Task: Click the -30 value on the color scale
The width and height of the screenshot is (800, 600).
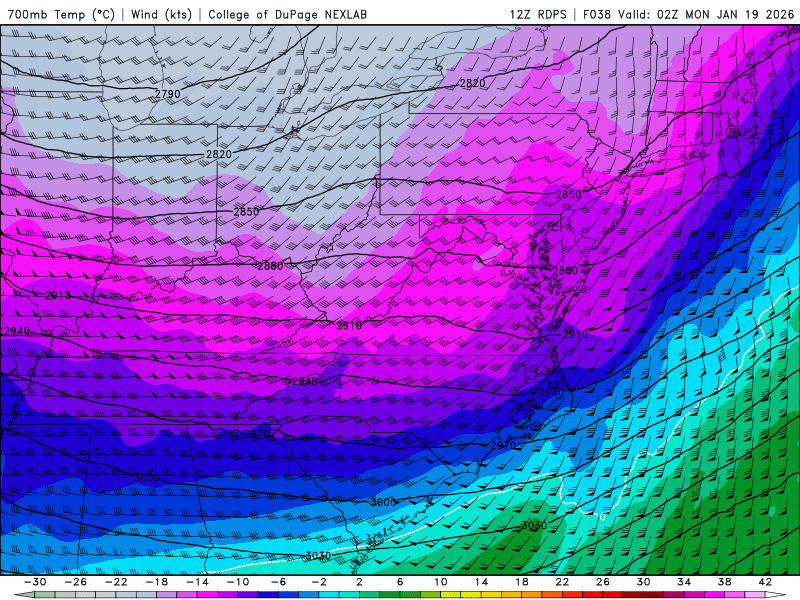Action: coord(35,582)
